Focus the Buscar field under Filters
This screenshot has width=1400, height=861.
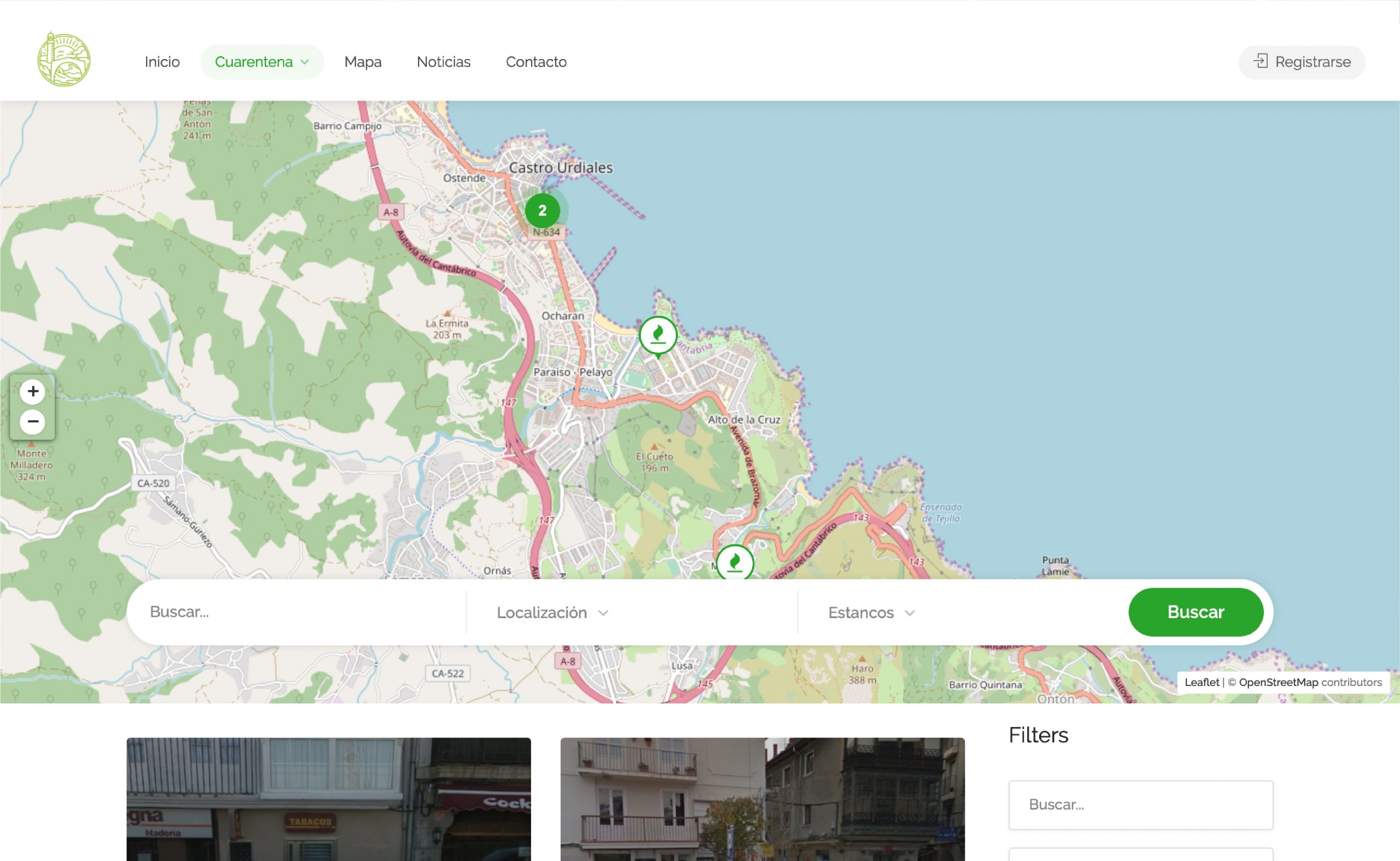pyautogui.click(x=1140, y=805)
